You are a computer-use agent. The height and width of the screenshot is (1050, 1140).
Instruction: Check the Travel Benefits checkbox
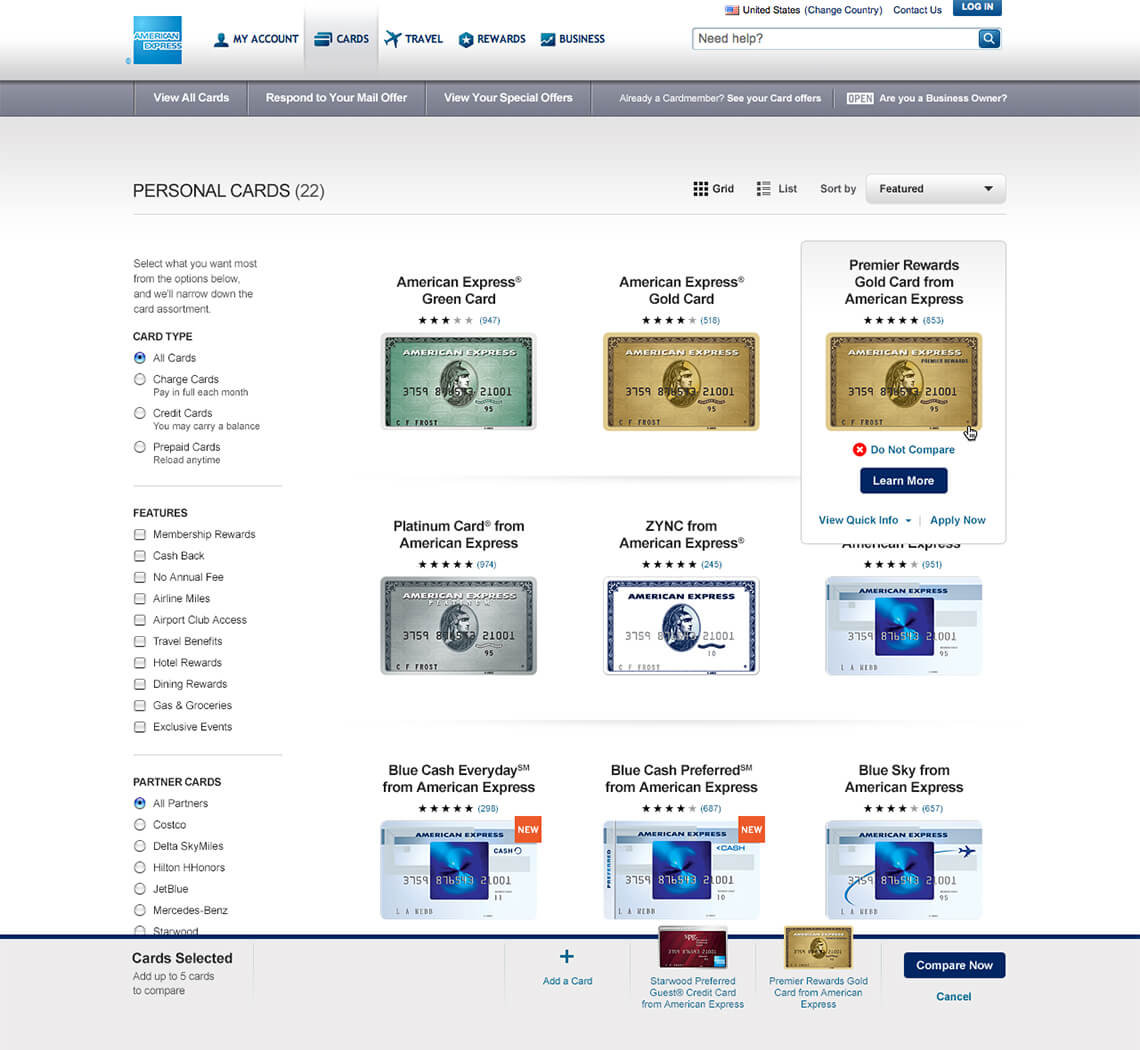click(140, 641)
